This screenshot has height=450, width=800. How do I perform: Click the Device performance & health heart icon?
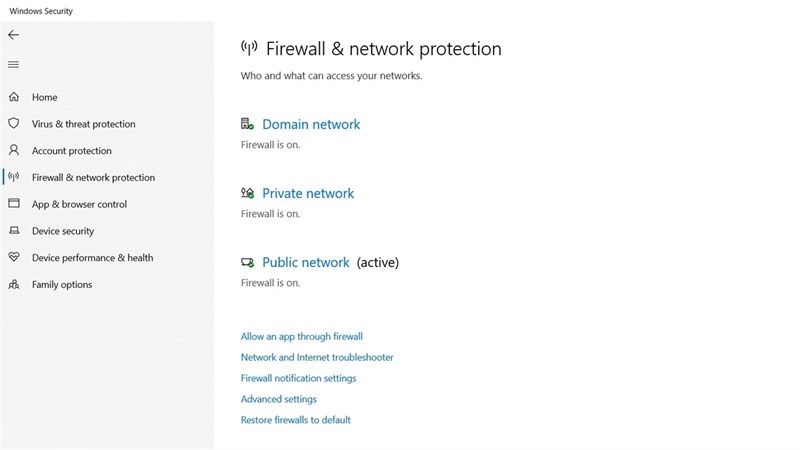click(14, 257)
